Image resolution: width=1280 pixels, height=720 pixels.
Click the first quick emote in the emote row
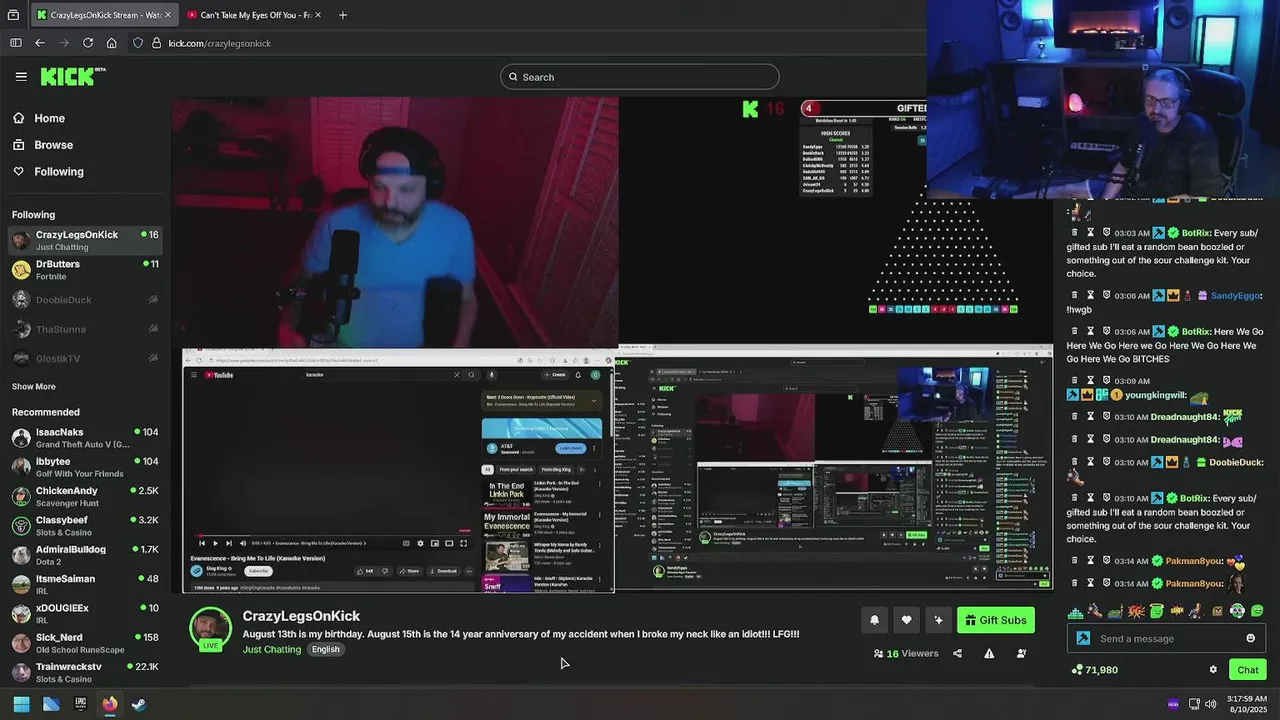pyautogui.click(x=1075, y=611)
